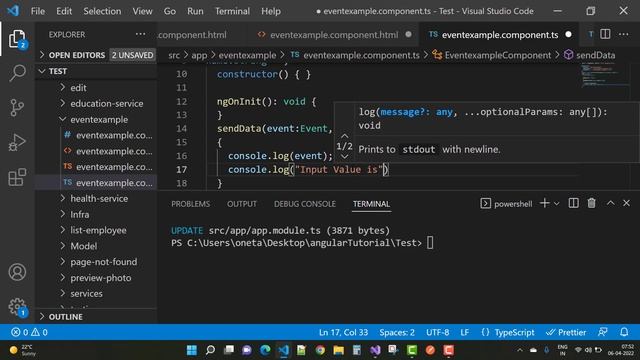The image size is (640, 360).
Task: Open the File menu
Action: [38, 11]
